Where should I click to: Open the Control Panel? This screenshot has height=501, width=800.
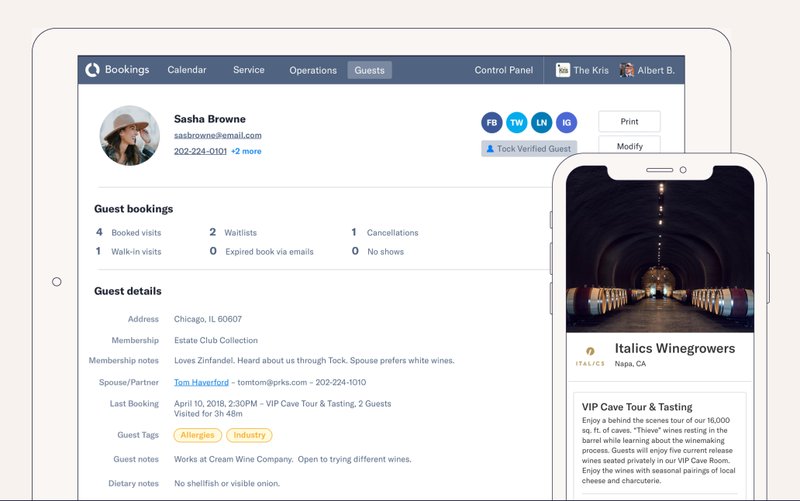point(504,70)
